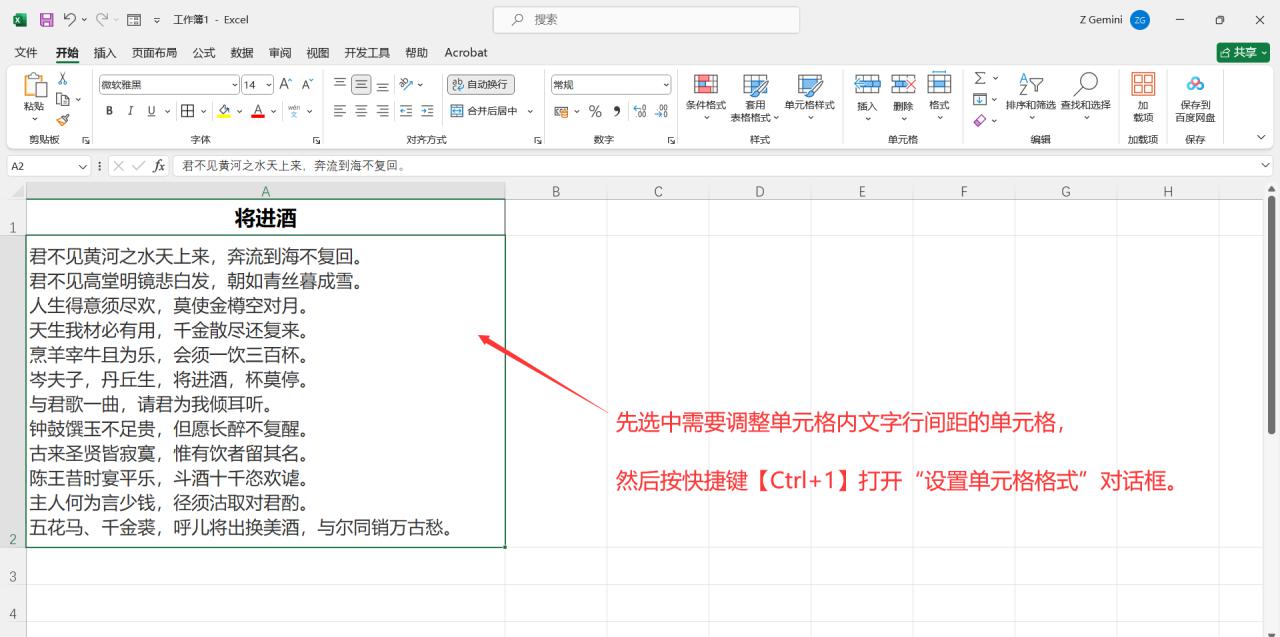
Task: Undo the last action
Action: 69,20
